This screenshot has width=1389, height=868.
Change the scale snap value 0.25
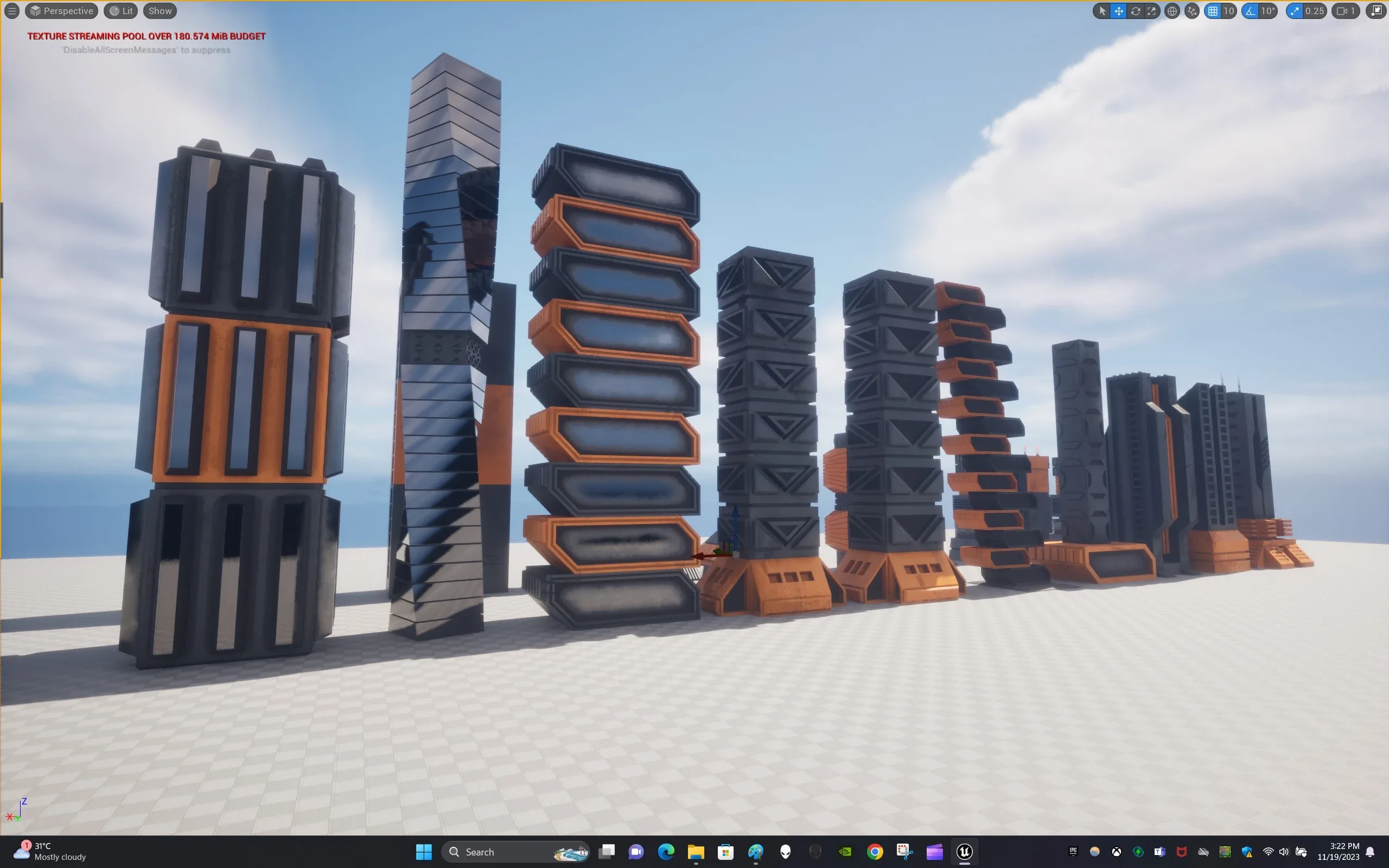[x=1313, y=11]
